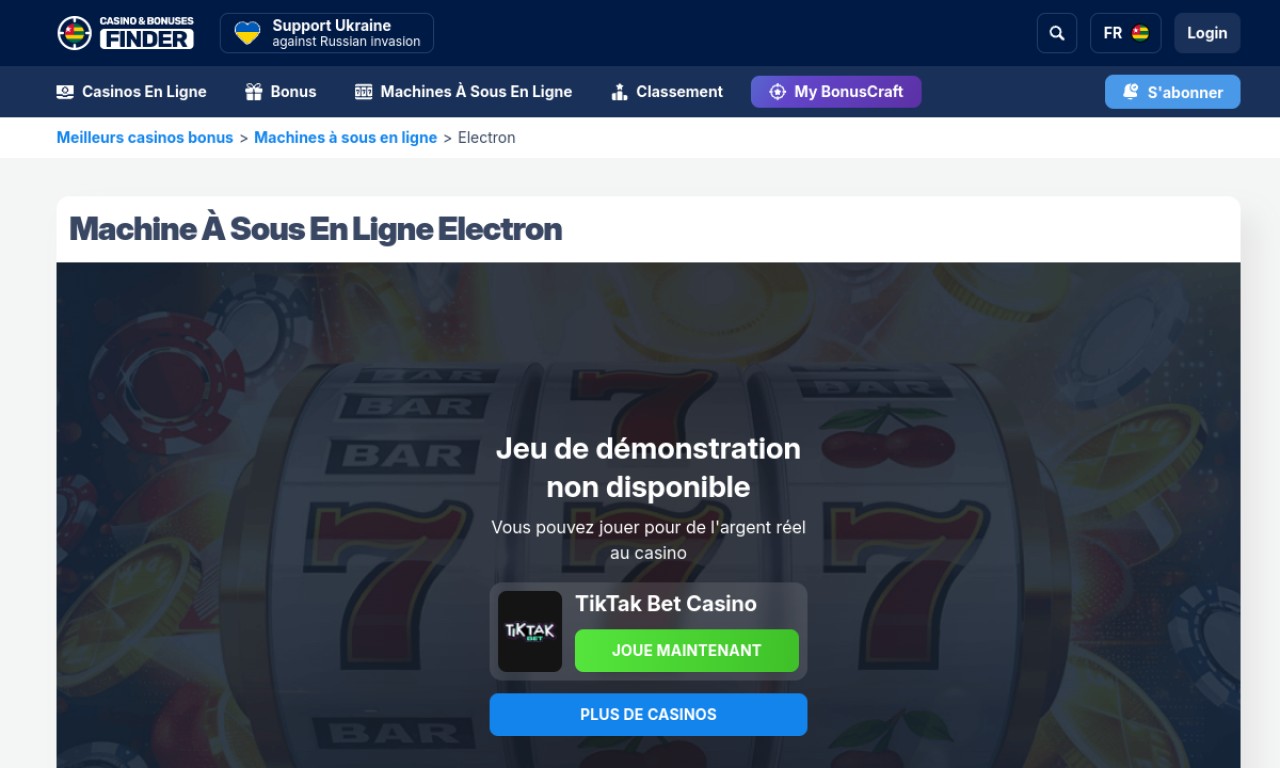
Task: Follow the Meilleurs casinos bonus breadcrumb
Action: (145, 138)
